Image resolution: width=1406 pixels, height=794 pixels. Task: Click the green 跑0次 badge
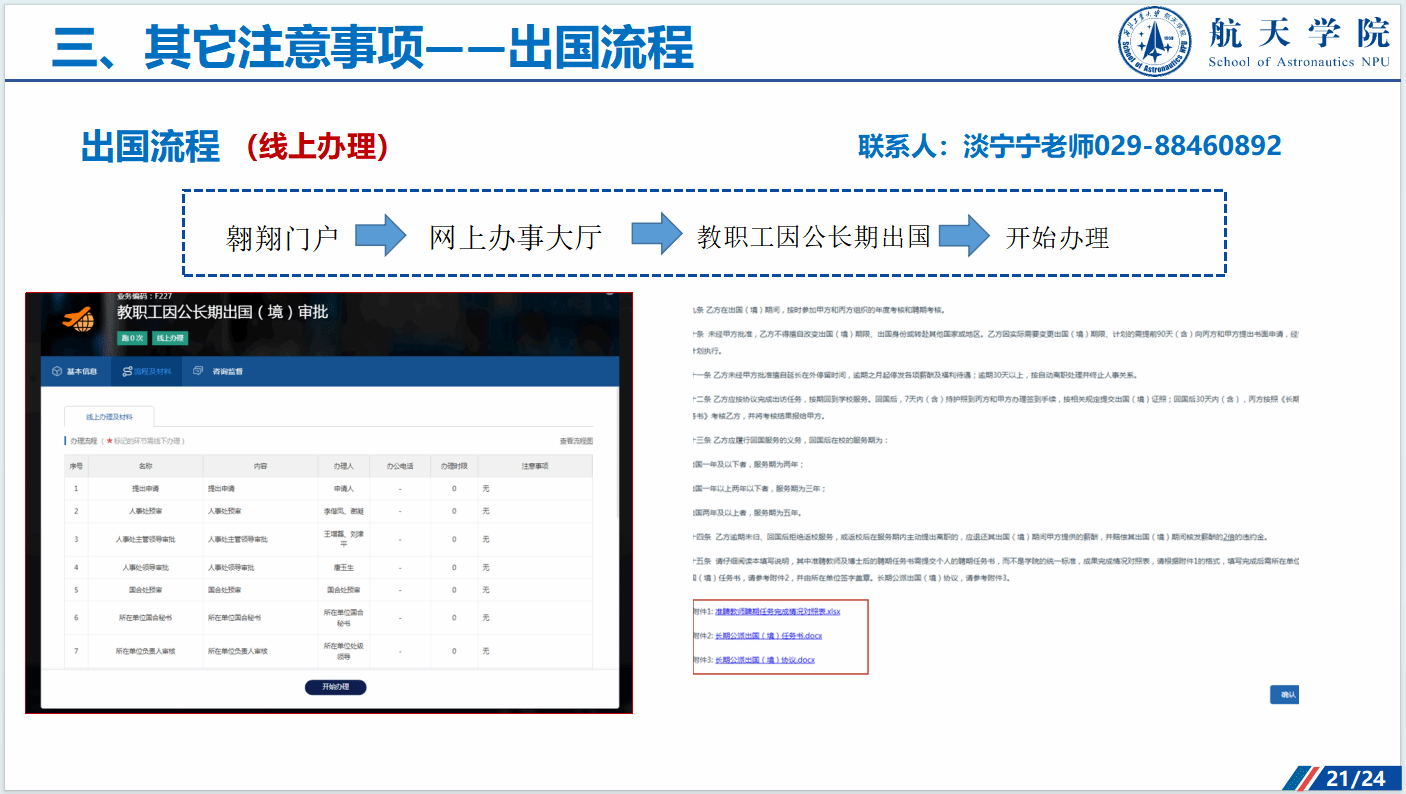coord(133,338)
